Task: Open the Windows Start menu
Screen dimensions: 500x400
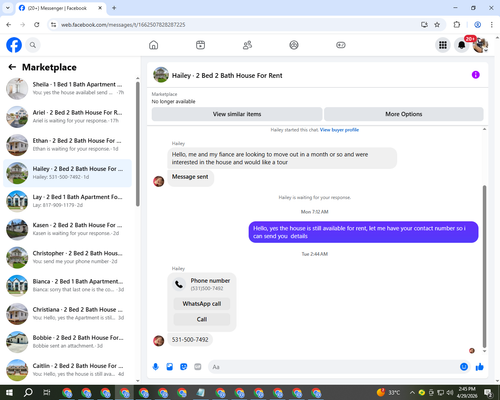Action: (9, 393)
